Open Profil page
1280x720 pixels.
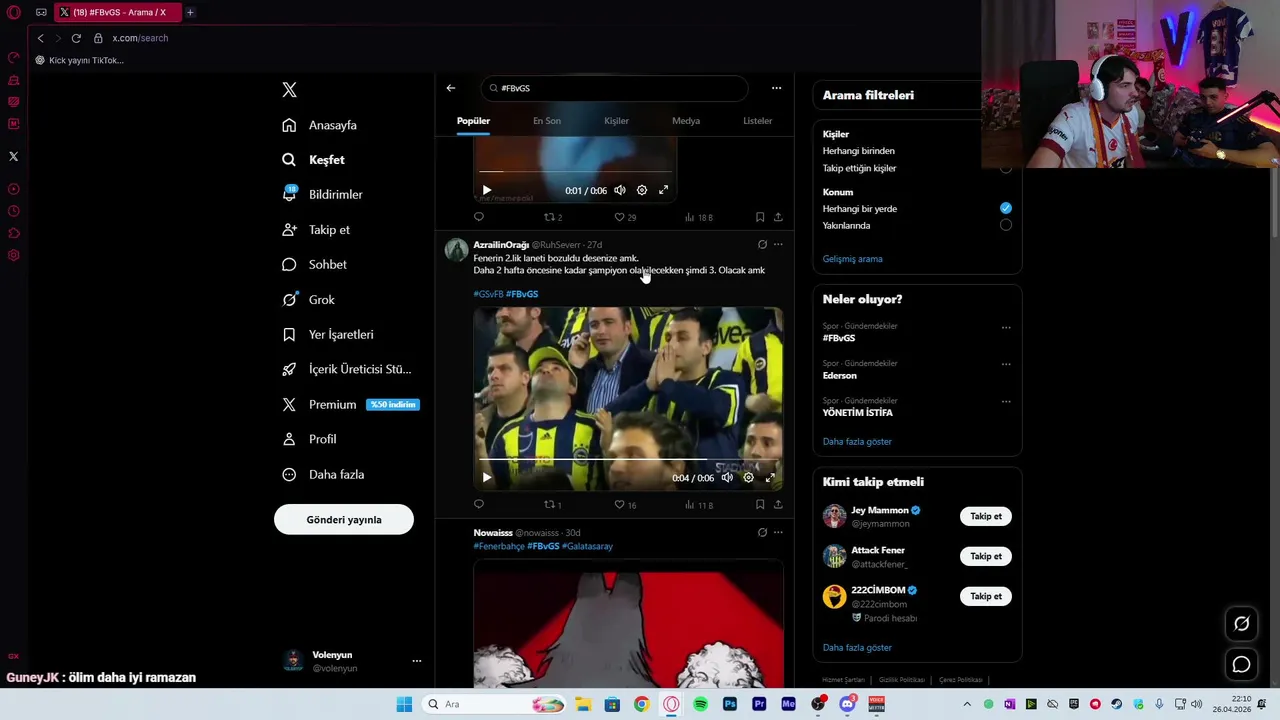[309, 439]
